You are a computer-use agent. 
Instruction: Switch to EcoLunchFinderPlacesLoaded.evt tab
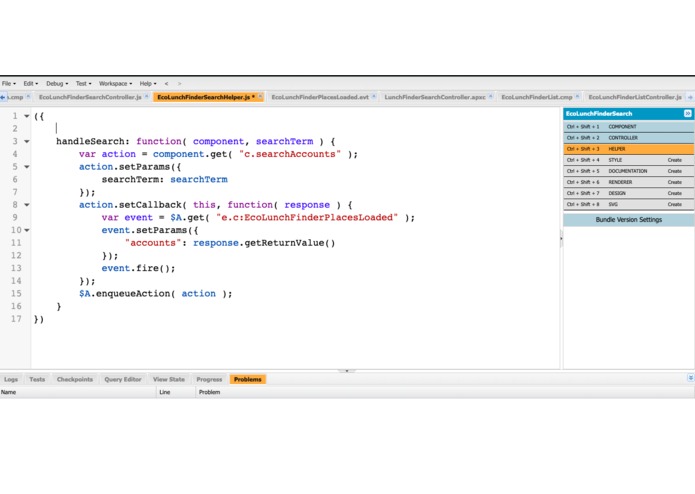[x=320, y=97]
